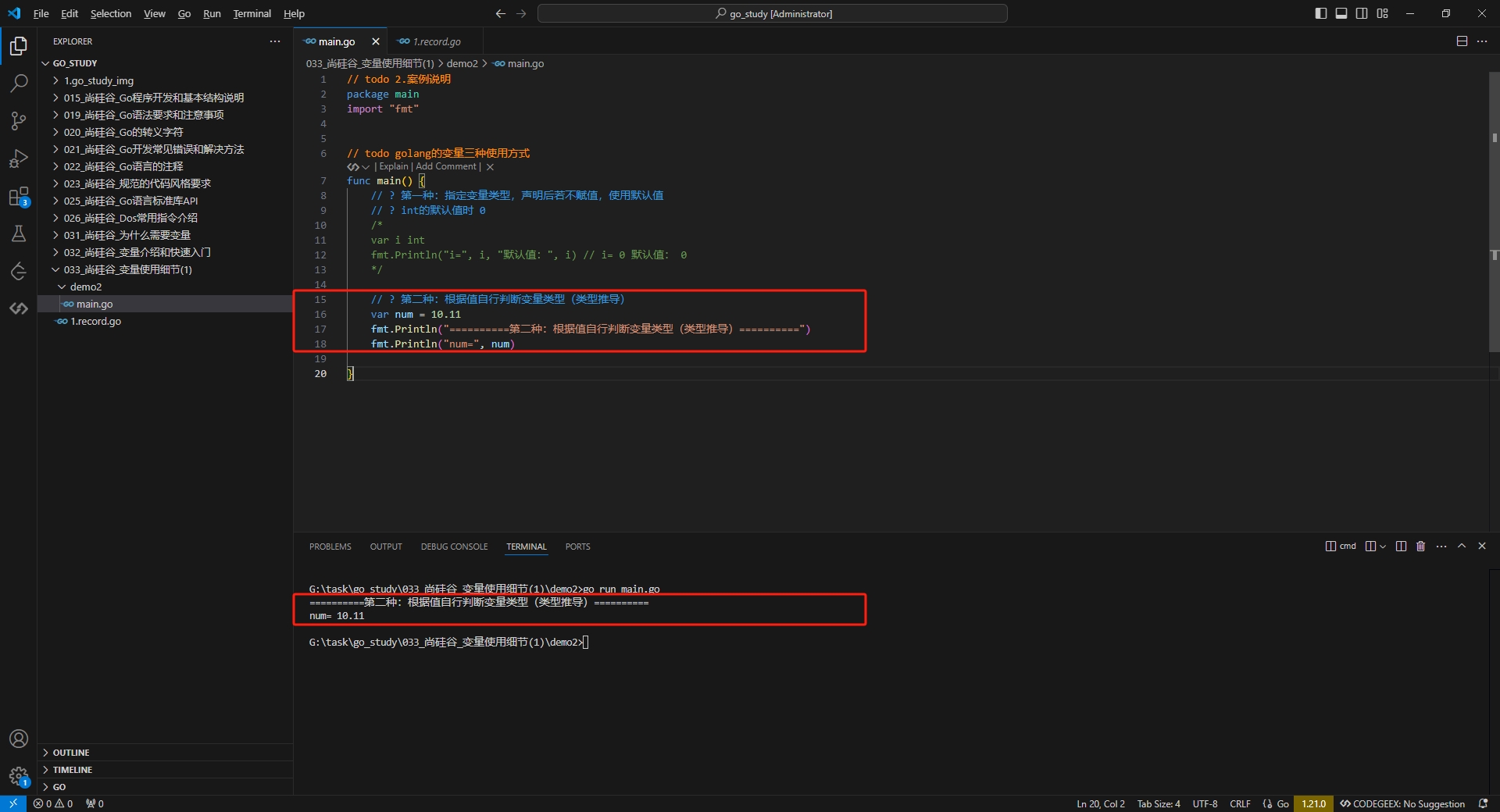Click the command center search field
Viewport: 1500px width, 812px height.
pyautogui.click(x=772, y=13)
